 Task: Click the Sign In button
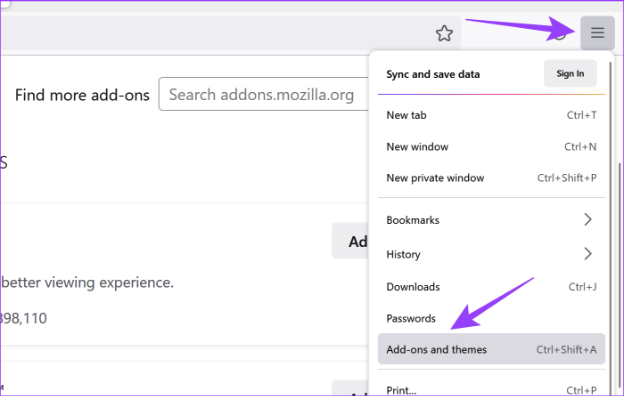pyautogui.click(x=570, y=74)
